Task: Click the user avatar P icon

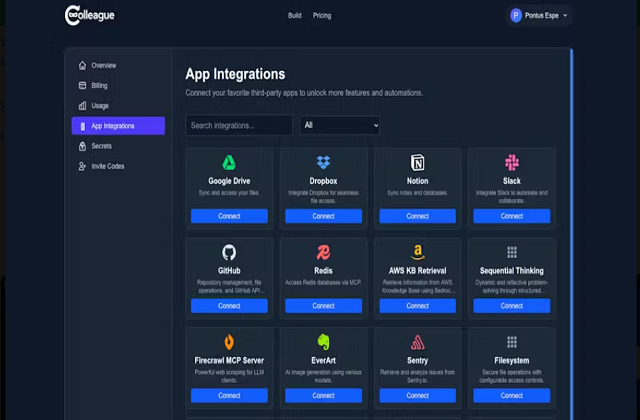Action: pyautogui.click(x=516, y=16)
